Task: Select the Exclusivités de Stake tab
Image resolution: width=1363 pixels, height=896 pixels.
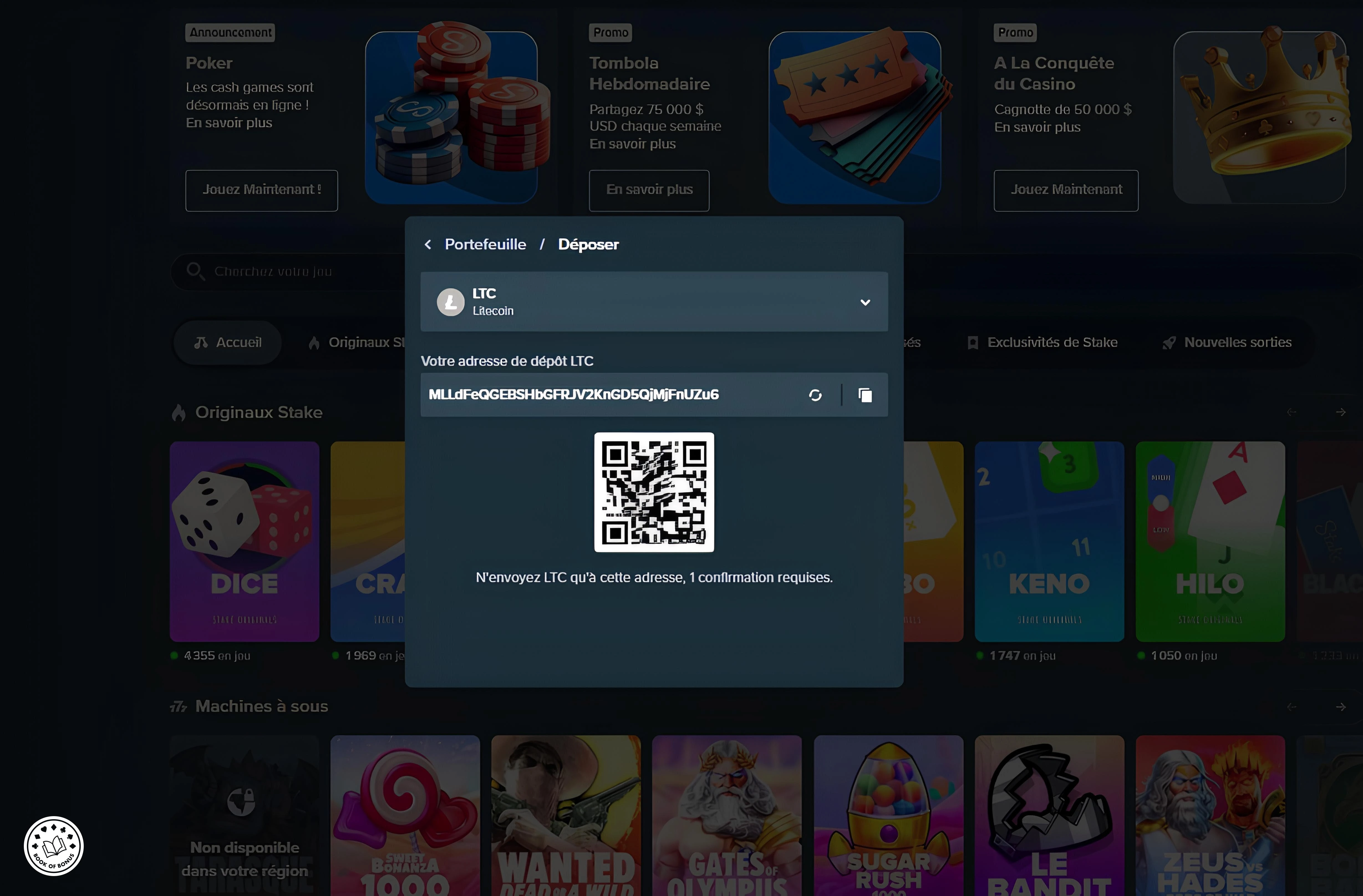Action: tap(1042, 342)
